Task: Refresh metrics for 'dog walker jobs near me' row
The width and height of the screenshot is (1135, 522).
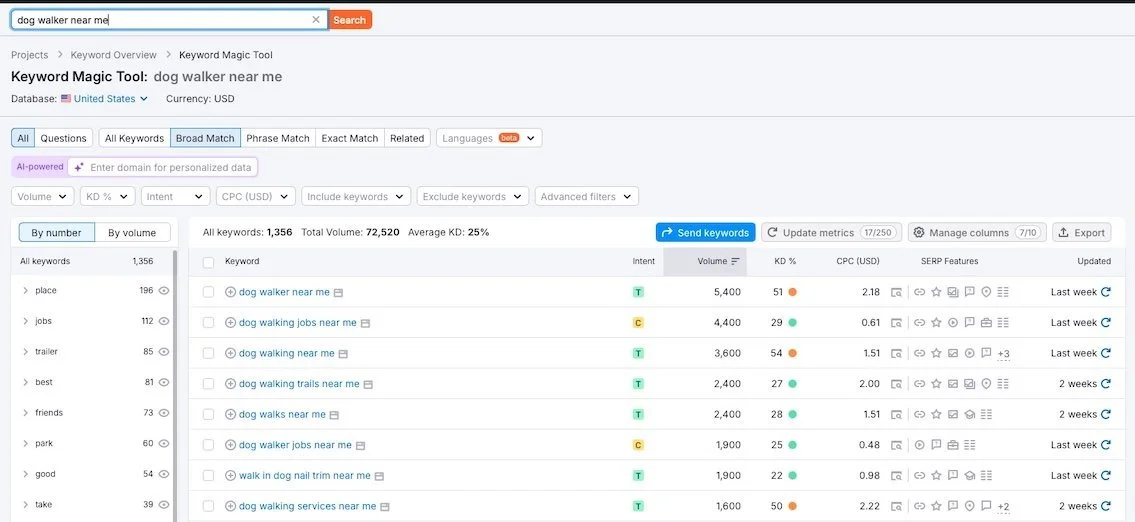Action: [x=1105, y=445]
